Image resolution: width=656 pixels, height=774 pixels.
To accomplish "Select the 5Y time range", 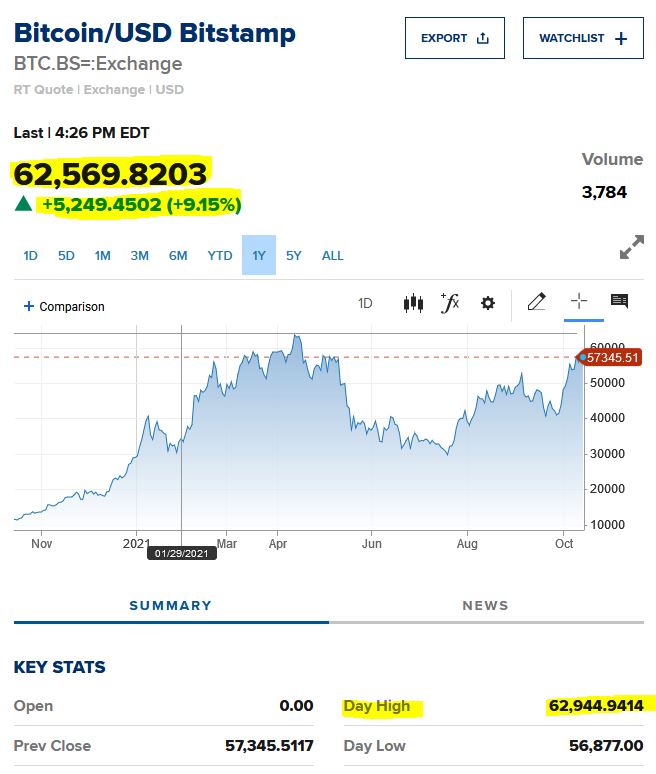I will [x=293, y=256].
